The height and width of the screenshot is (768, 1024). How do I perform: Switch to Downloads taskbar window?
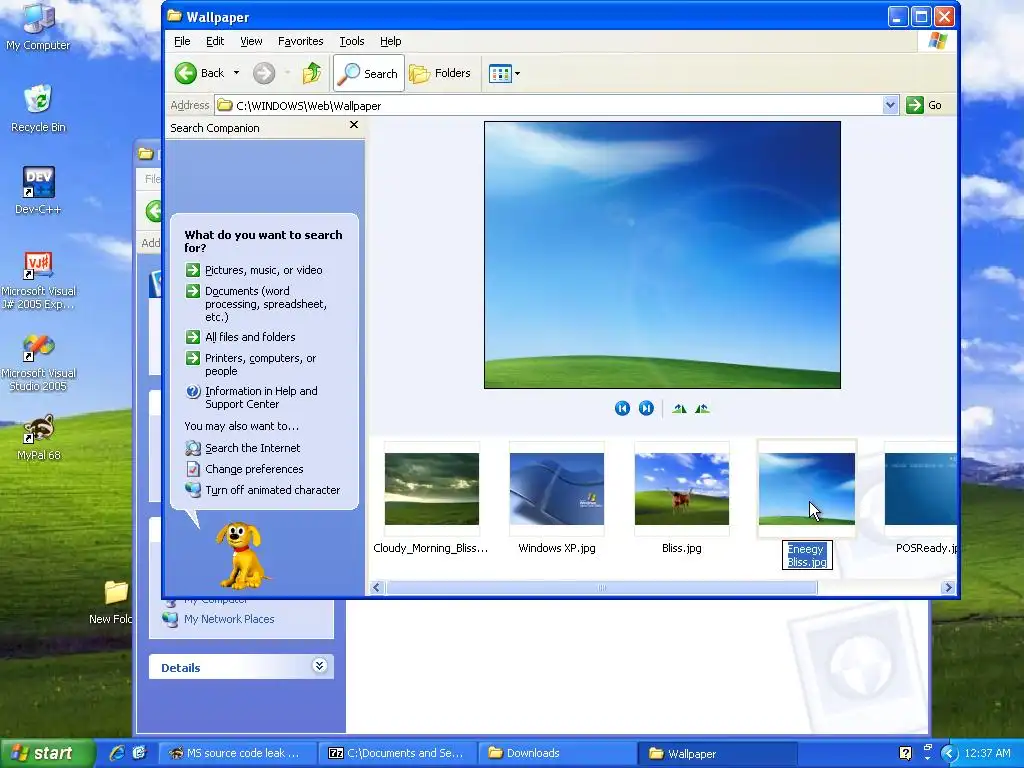(x=558, y=754)
